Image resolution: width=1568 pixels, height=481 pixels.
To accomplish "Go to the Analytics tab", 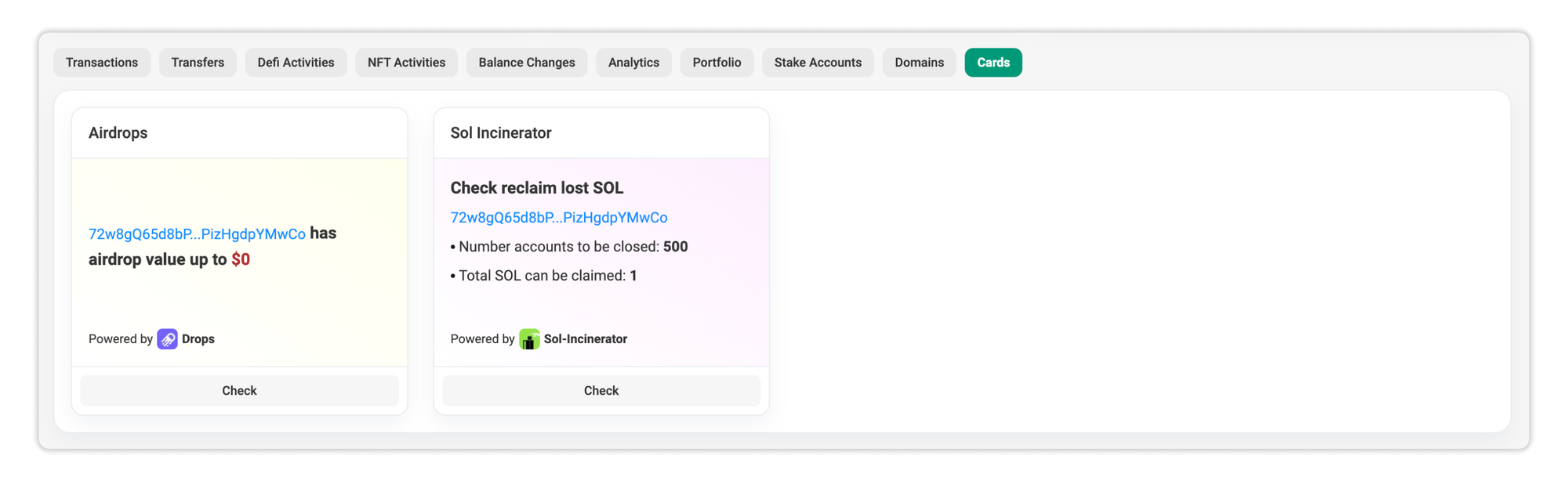I will (x=633, y=63).
